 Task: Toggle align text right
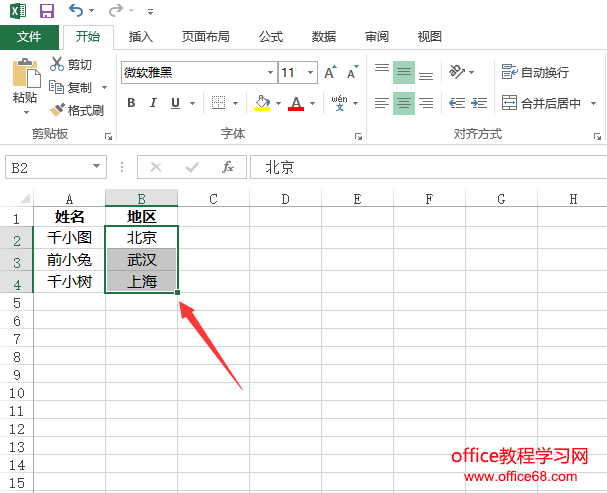click(x=426, y=103)
